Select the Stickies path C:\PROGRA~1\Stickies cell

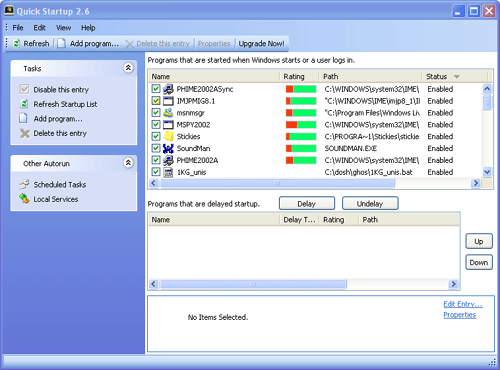372,136
